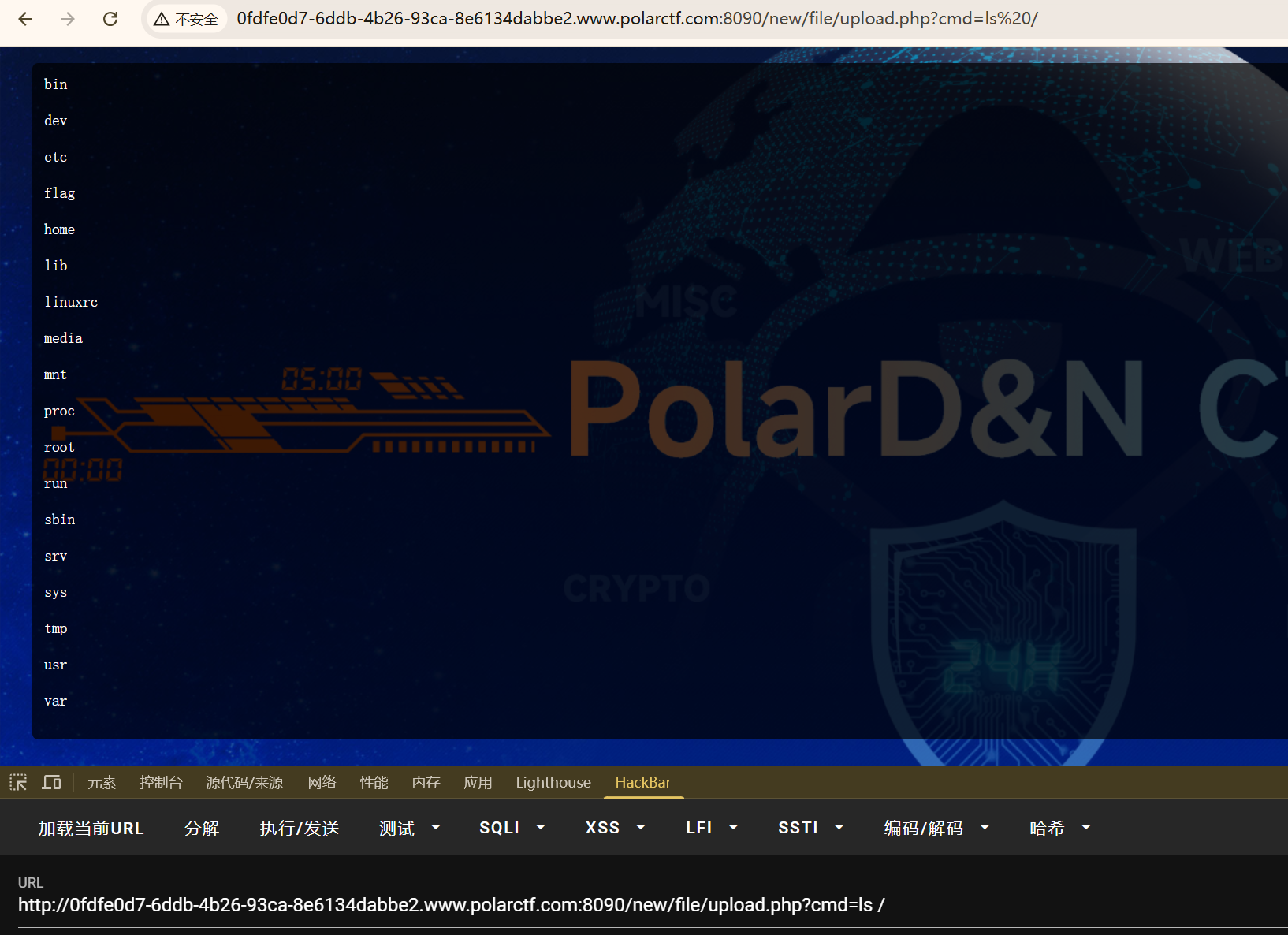Toggle the device emulation toolbar
This screenshot has height=935, width=1288.
(x=51, y=782)
